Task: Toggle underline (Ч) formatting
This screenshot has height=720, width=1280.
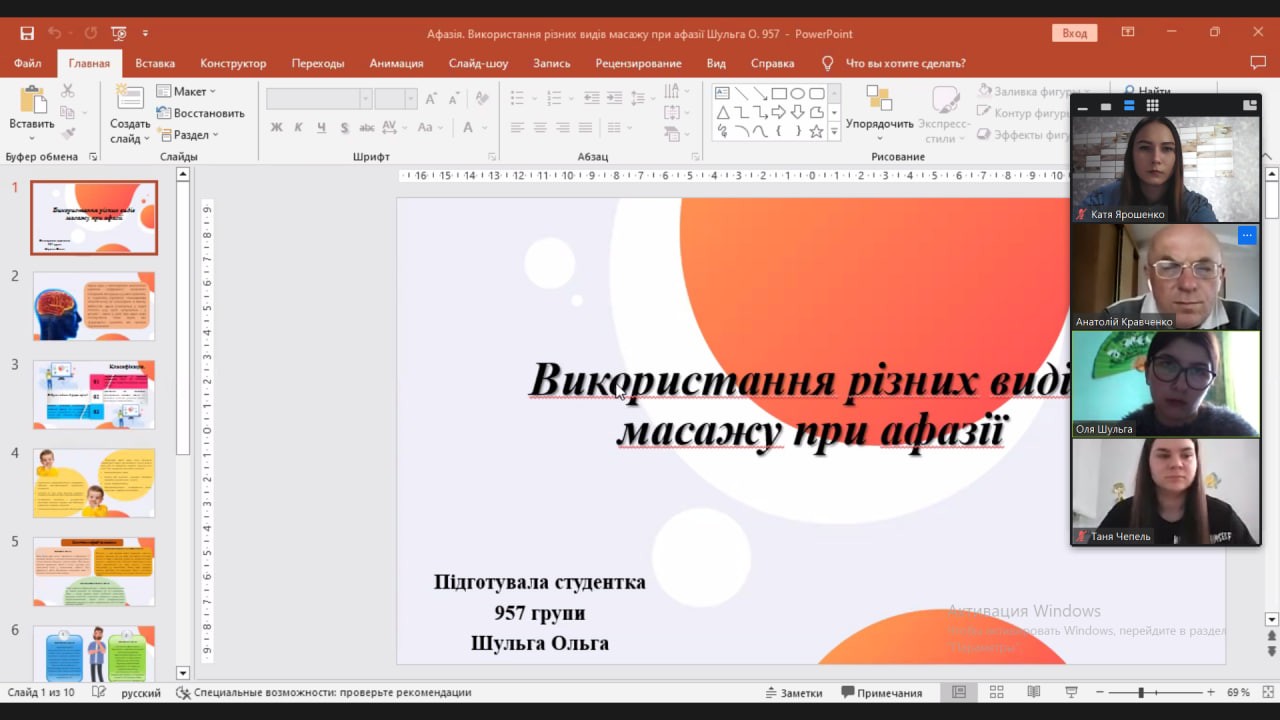Action: 321,127
